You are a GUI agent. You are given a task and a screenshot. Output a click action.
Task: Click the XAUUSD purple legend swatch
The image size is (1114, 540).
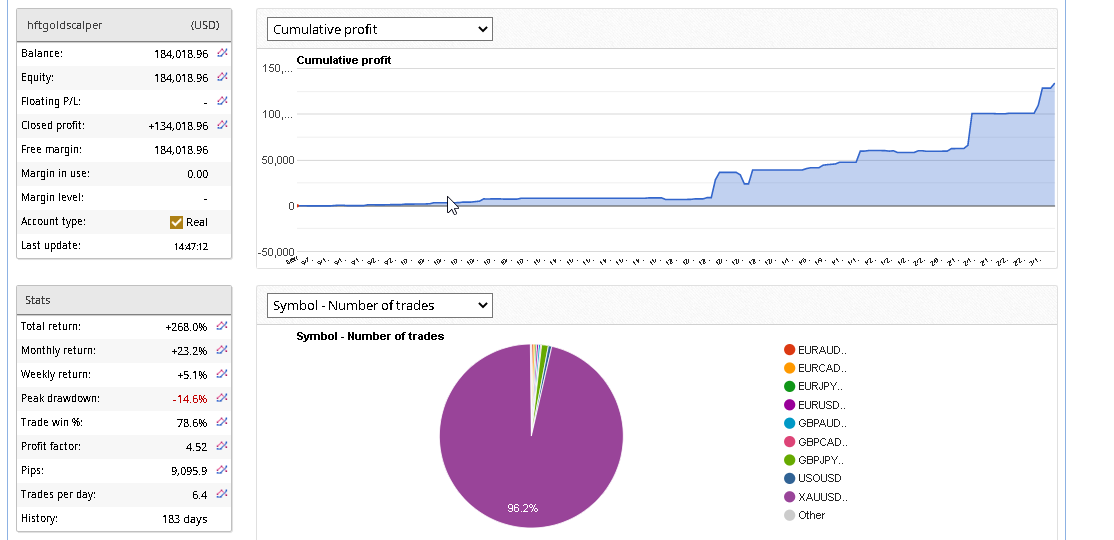pyautogui.click(x=790, y=497)
